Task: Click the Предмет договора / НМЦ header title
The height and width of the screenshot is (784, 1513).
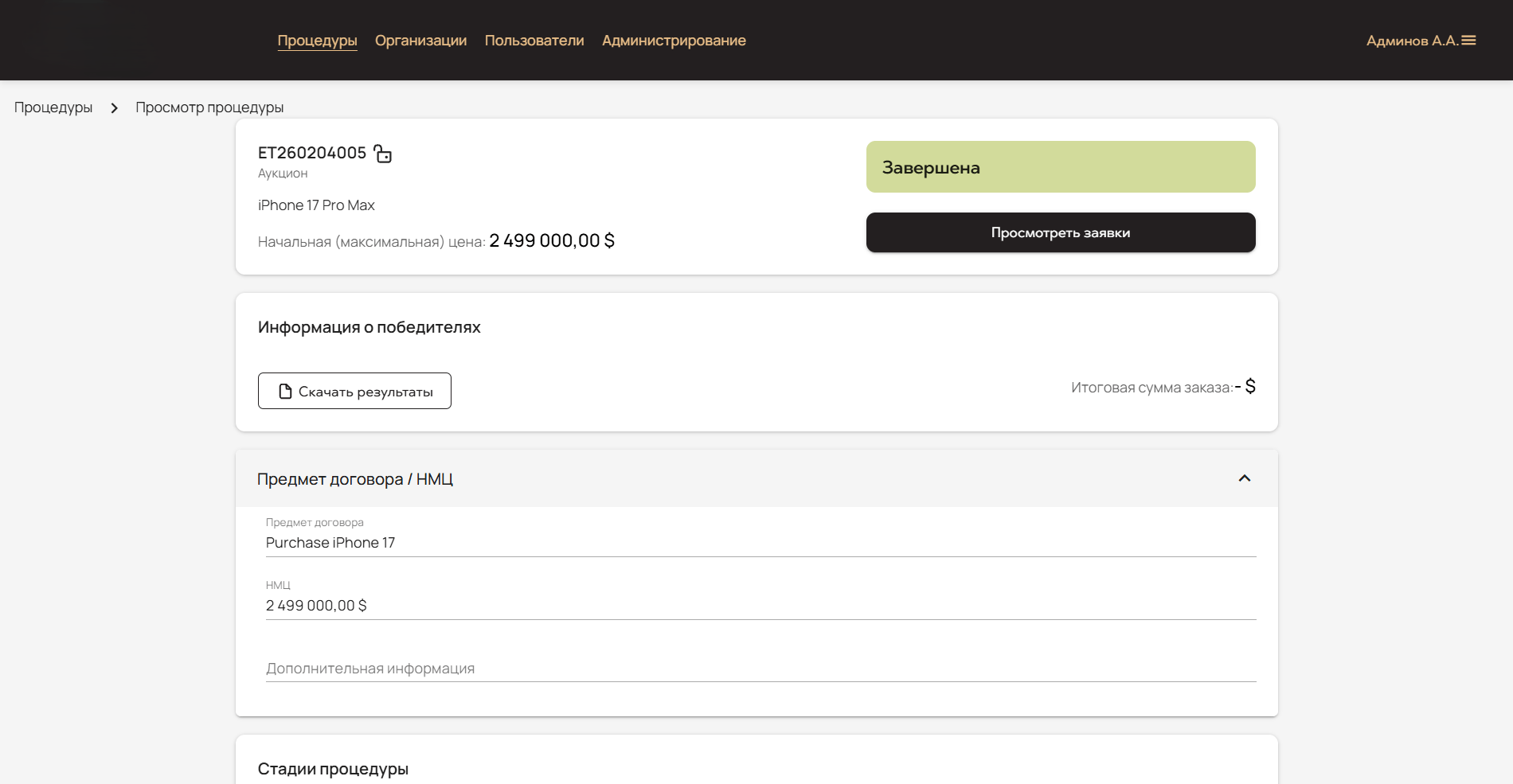Action: (355, 479)
